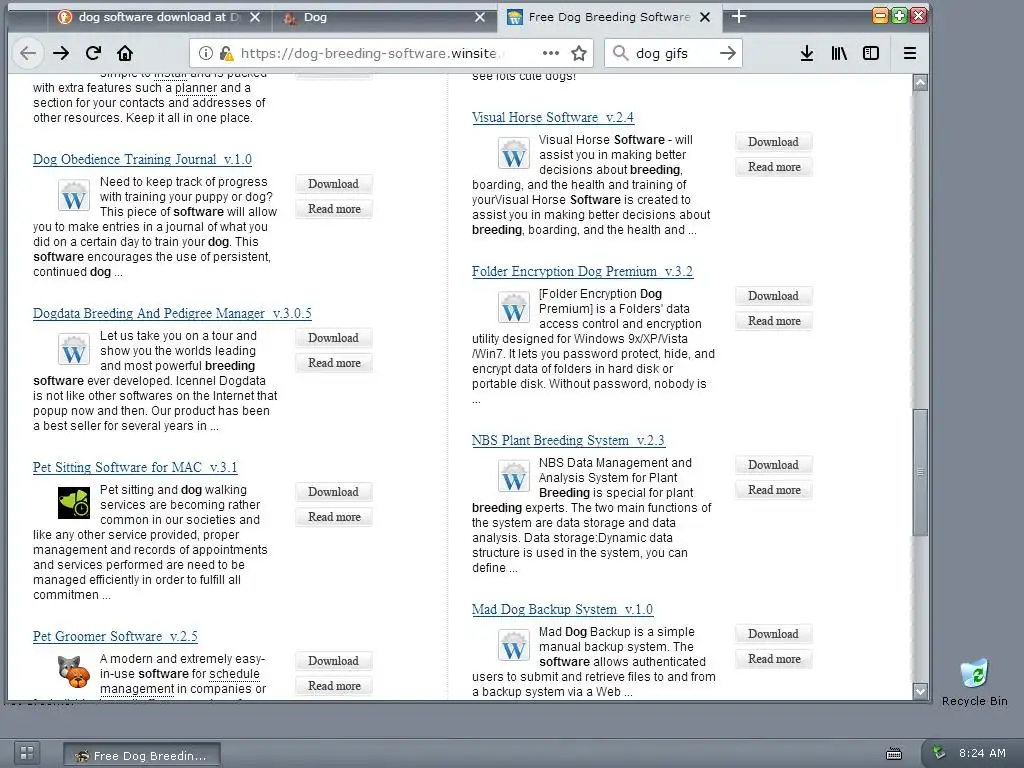Read more about Mad Dog Backup System
Image resolution: width=1024 pixels, height=768 pixels.
click(773, 659)
